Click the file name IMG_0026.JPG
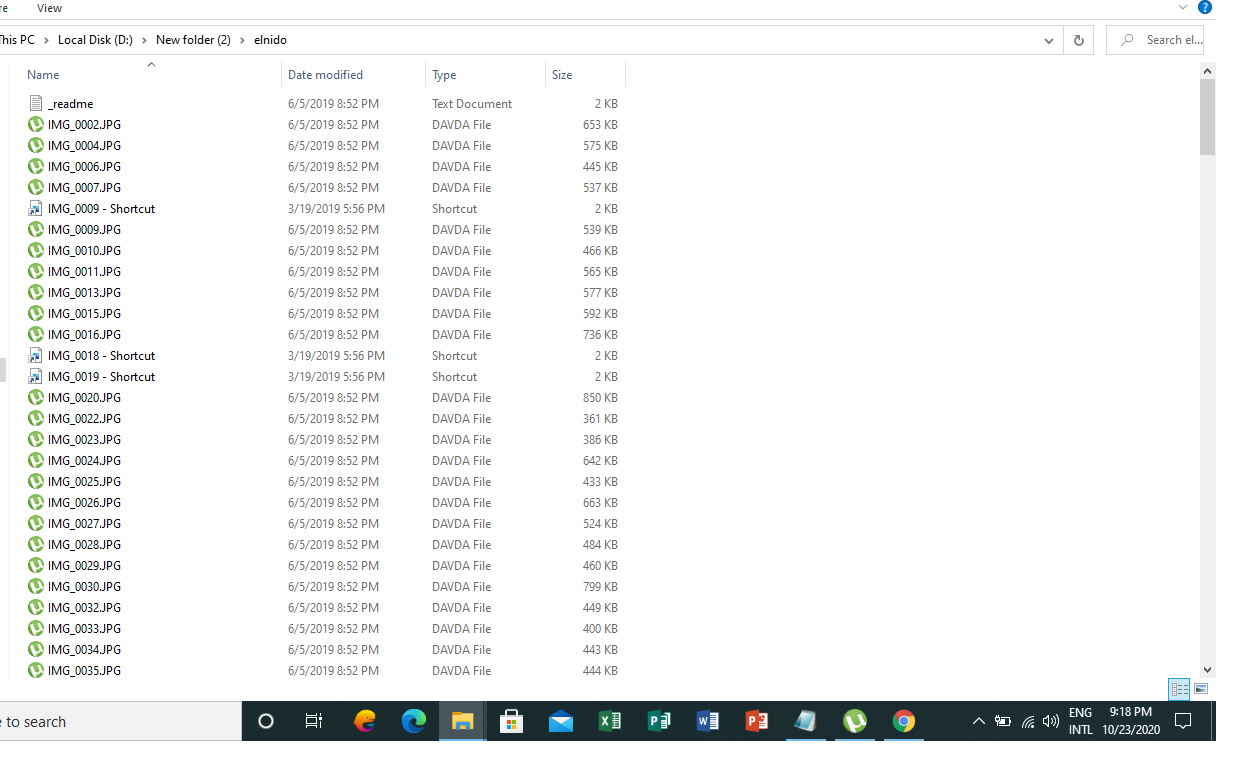Viewport: 1236px width, 776px height. click(84, 503)
